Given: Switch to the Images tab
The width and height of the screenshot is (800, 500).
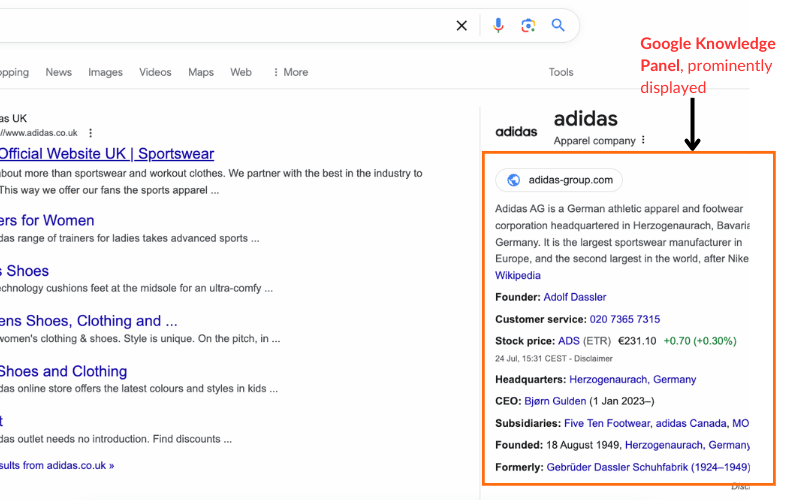Looking at the screenshot, I should click(x=105, y=72).
